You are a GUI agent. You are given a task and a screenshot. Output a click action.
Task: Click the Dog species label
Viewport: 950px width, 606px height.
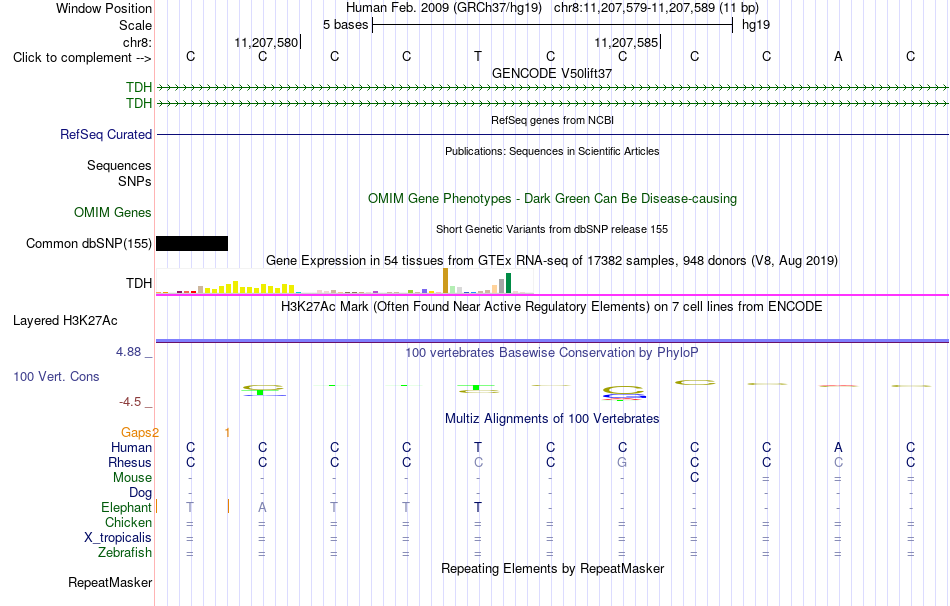click(140, 493)
